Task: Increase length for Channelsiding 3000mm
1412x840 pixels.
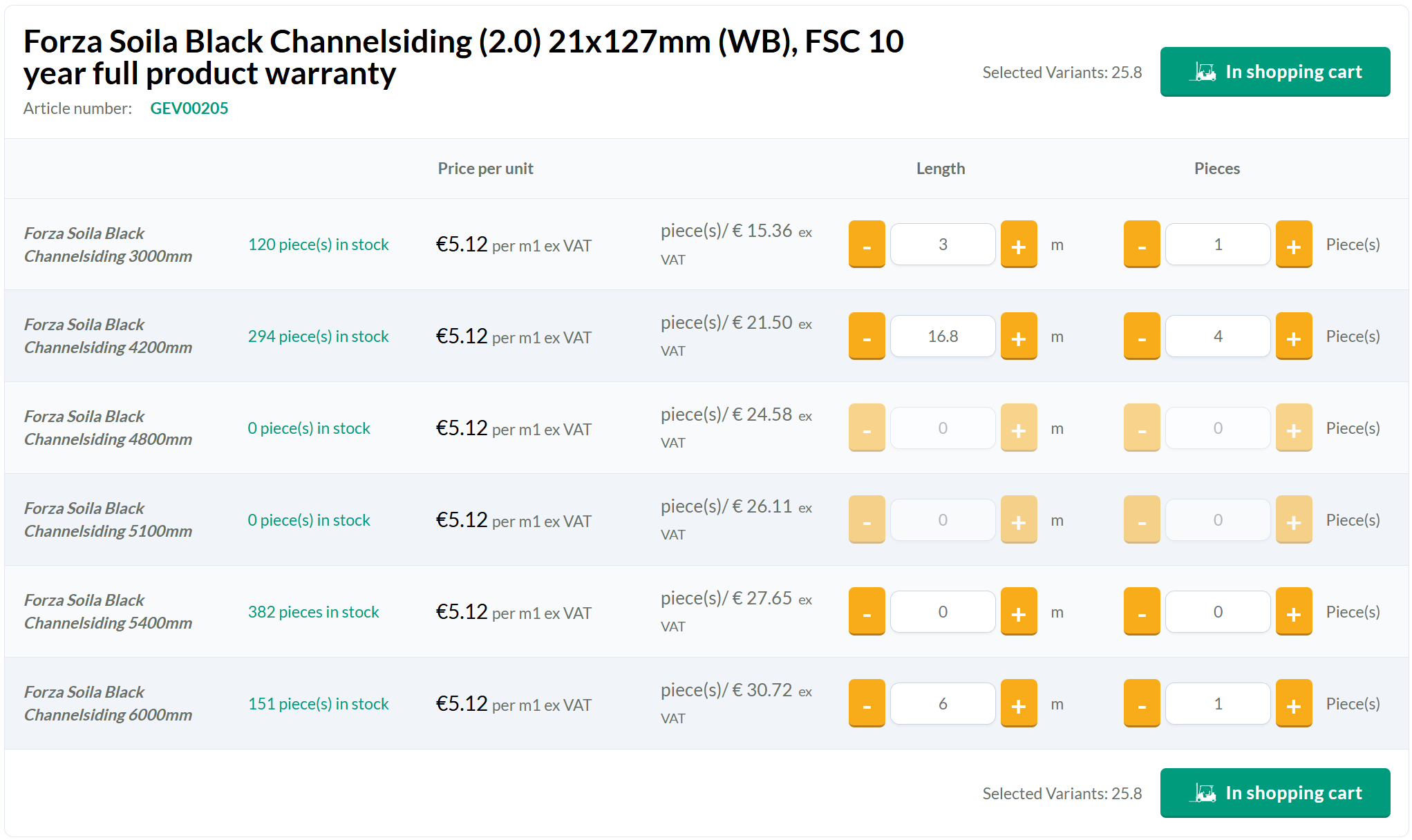Action: point(1018,245)
